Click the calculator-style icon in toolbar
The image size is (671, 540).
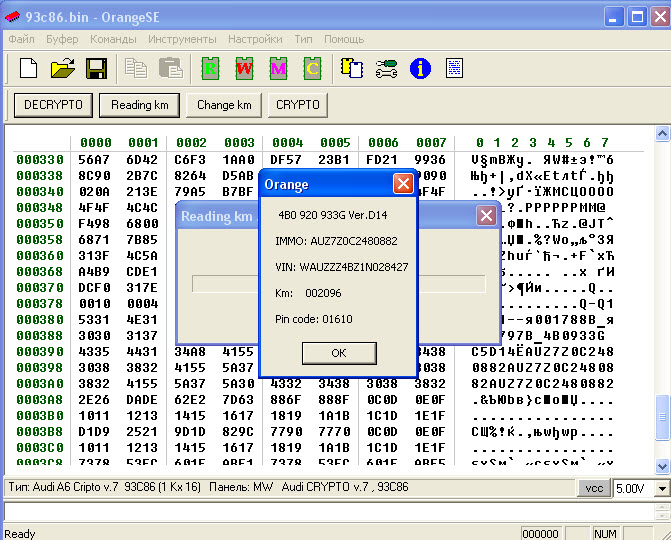pyautogui.click(x=454, y=68)
